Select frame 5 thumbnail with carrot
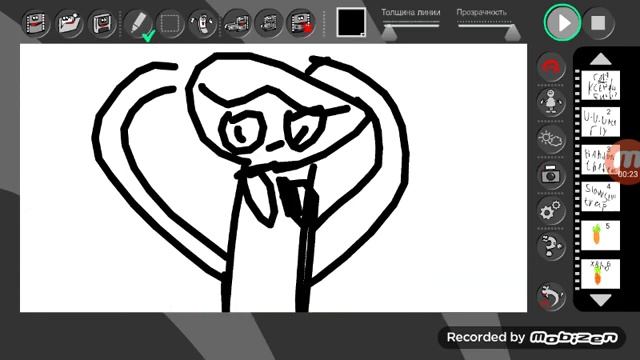The width and height of the screenshot is (640, 360). (600, 236)
